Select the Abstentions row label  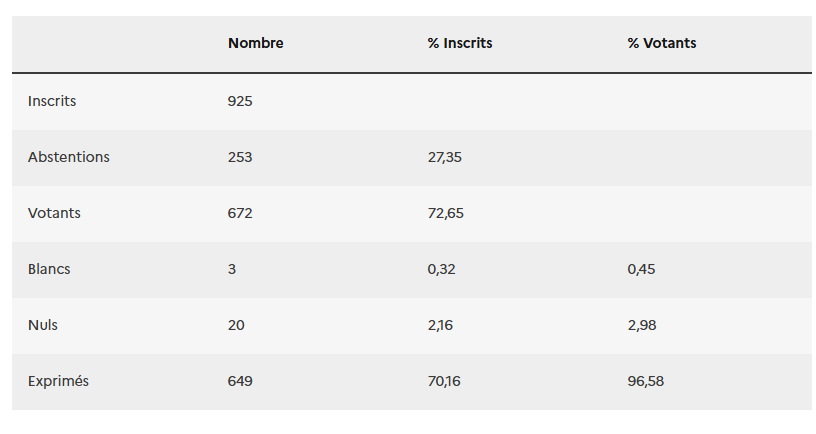(69, 157)
